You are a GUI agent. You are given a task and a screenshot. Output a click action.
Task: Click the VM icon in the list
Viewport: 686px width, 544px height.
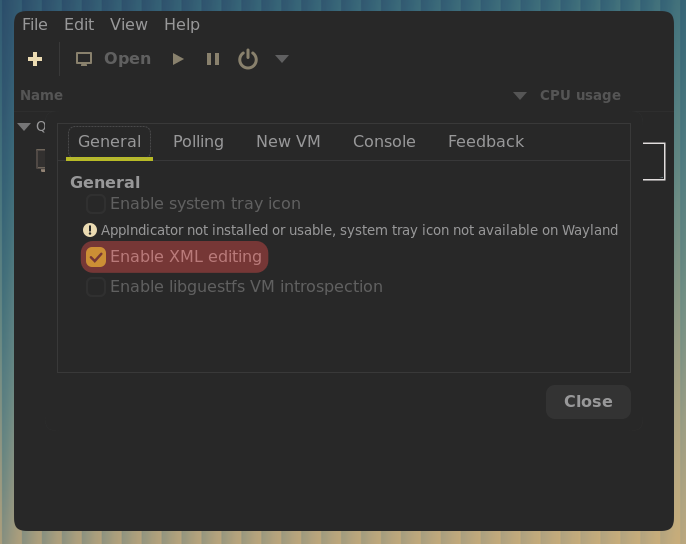[x=42, y=159]
